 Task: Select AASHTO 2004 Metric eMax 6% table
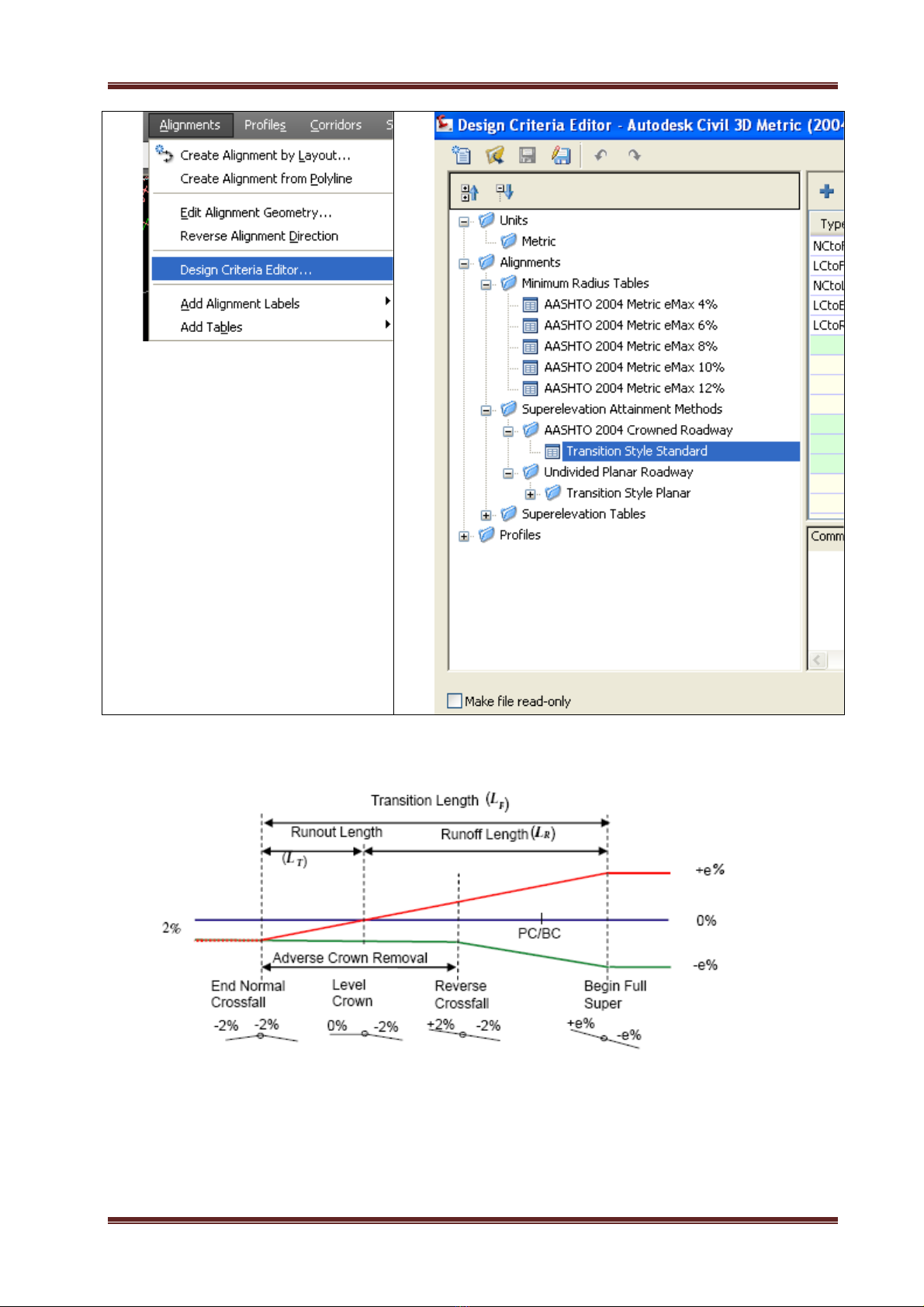pos(630,325)
